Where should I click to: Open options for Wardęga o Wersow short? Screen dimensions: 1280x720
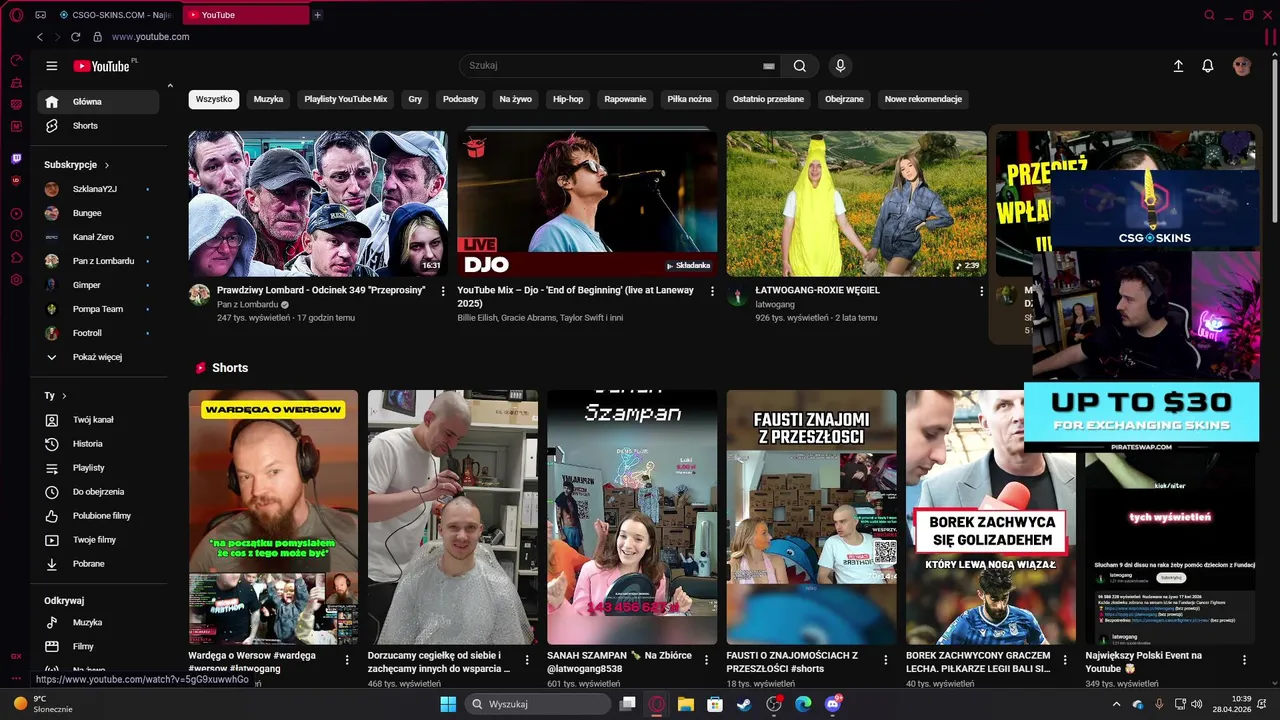[347, 660]
